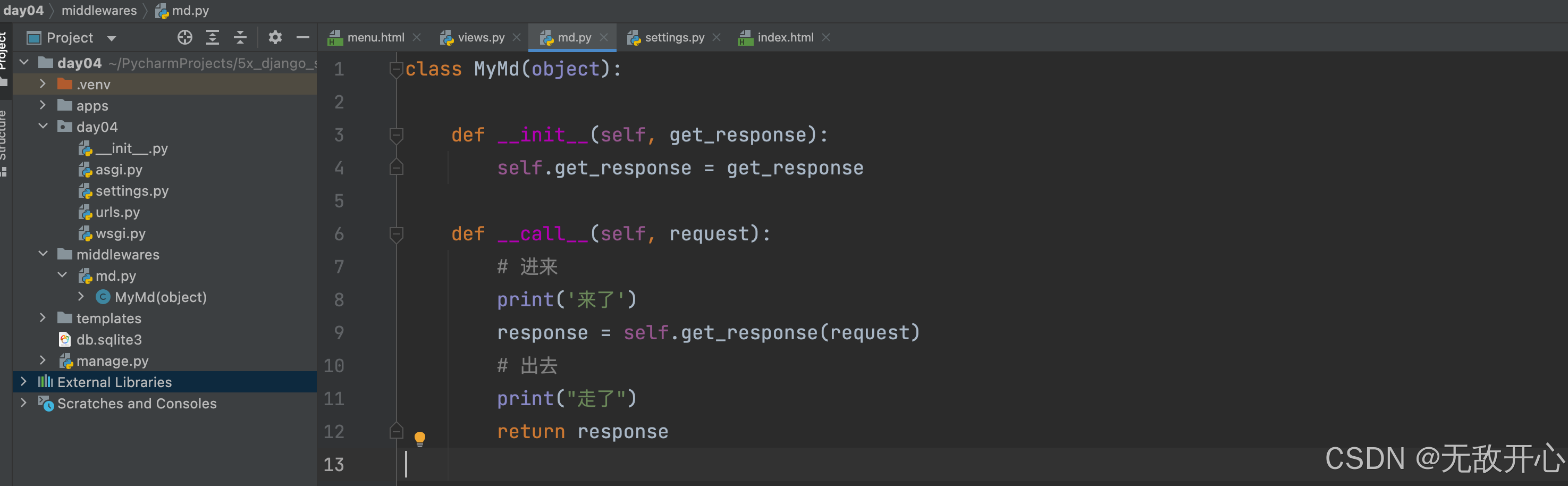Click the md.py python file icon in tree

85,276
